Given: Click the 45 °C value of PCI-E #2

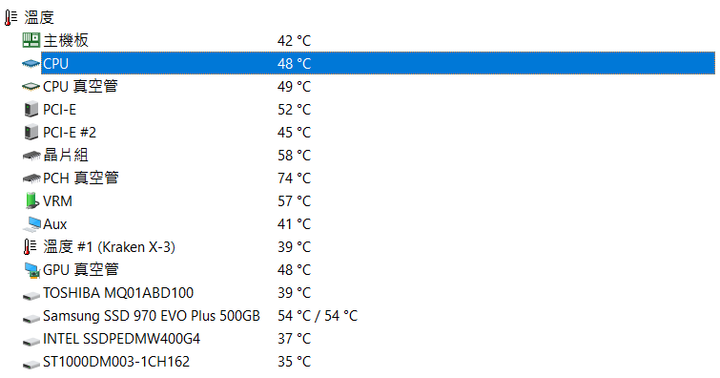Looking at the screenshot, I should point(294,132).
